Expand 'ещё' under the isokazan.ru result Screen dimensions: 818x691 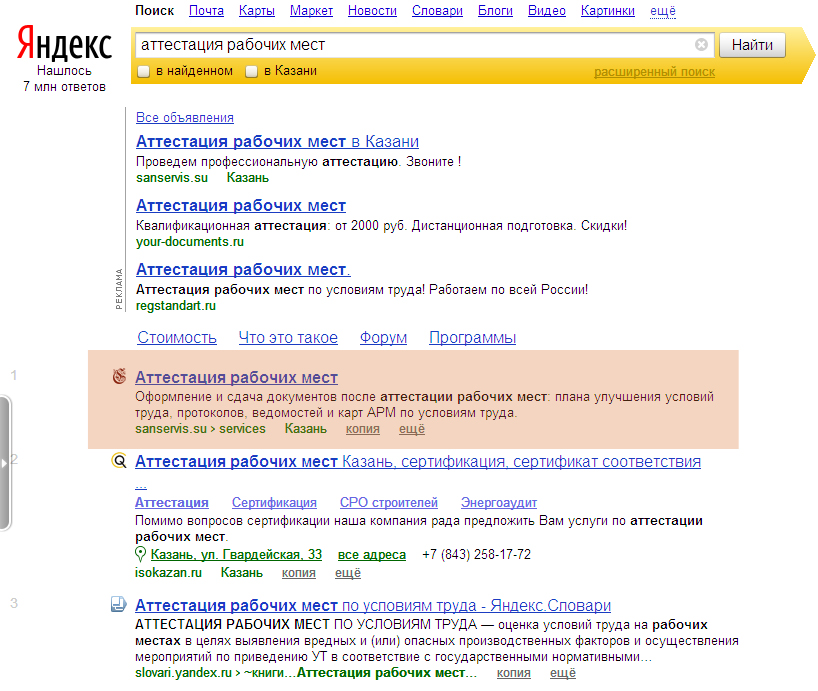(347, 573)
